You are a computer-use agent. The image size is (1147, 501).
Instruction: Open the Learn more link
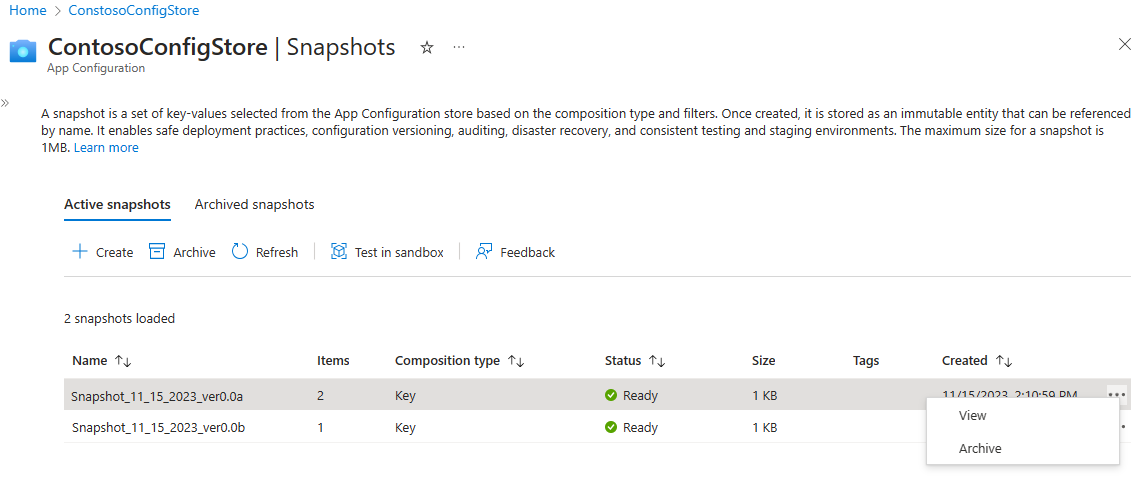point(106,148)
